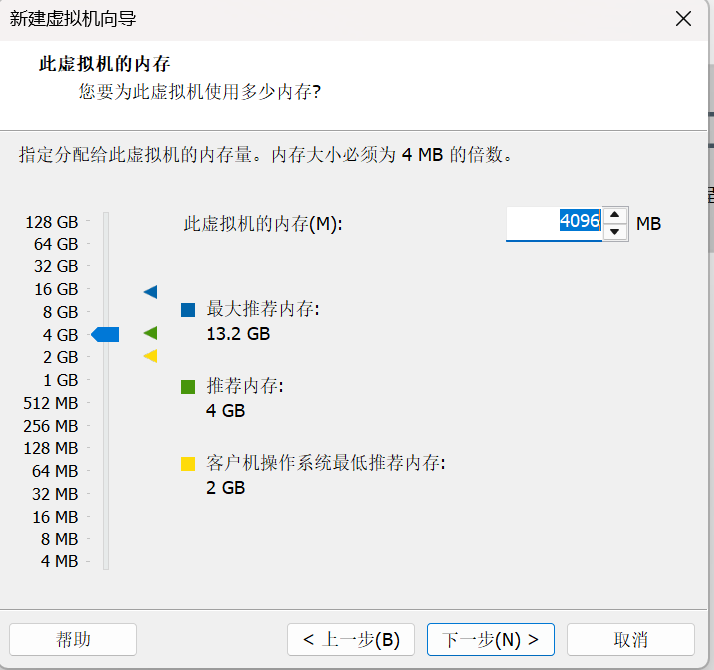Click the blue maximum recommended memory arrow marker

[151, 292]
